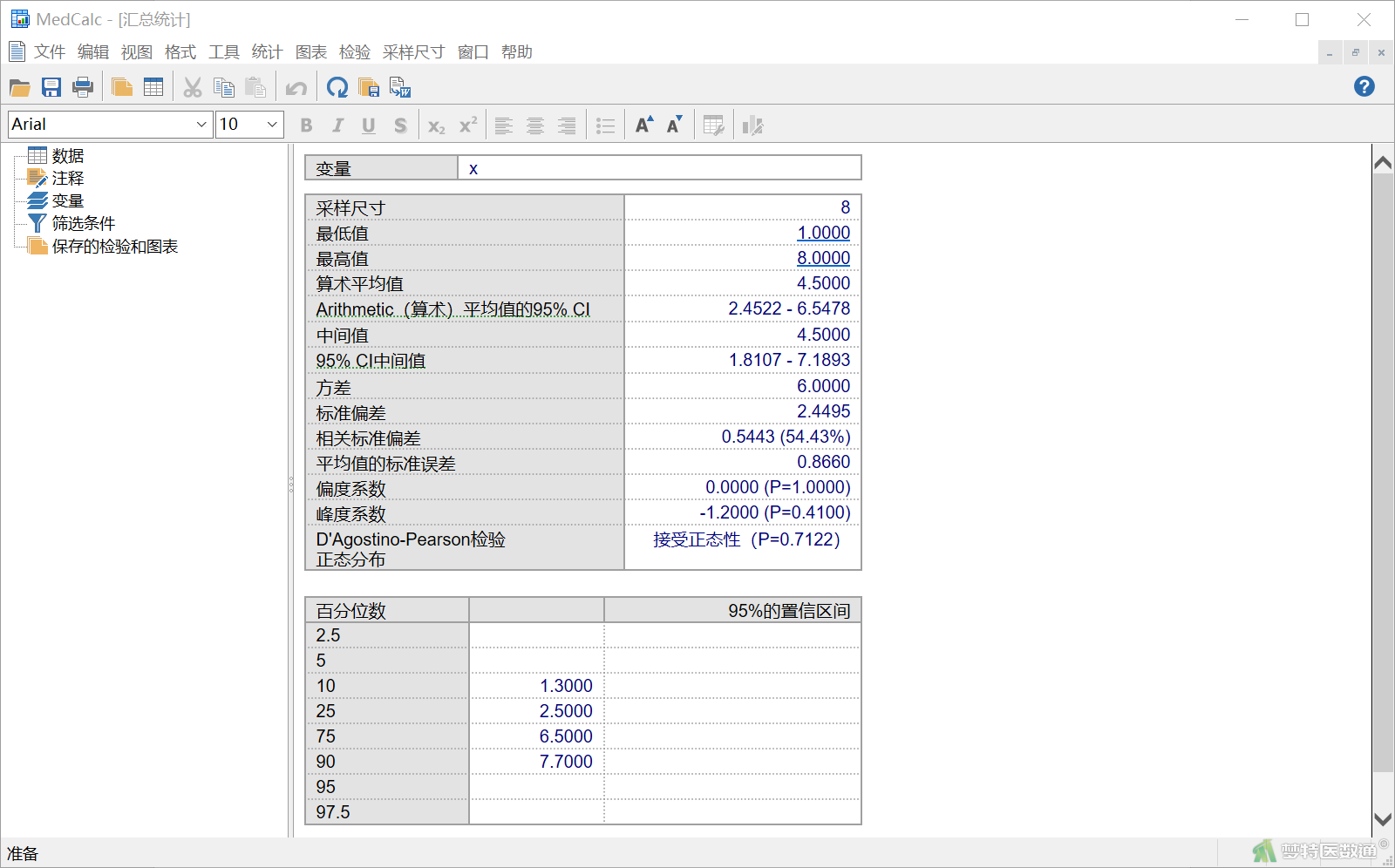
Task: Toggle superscript formatting
Action: coord(468,125)
